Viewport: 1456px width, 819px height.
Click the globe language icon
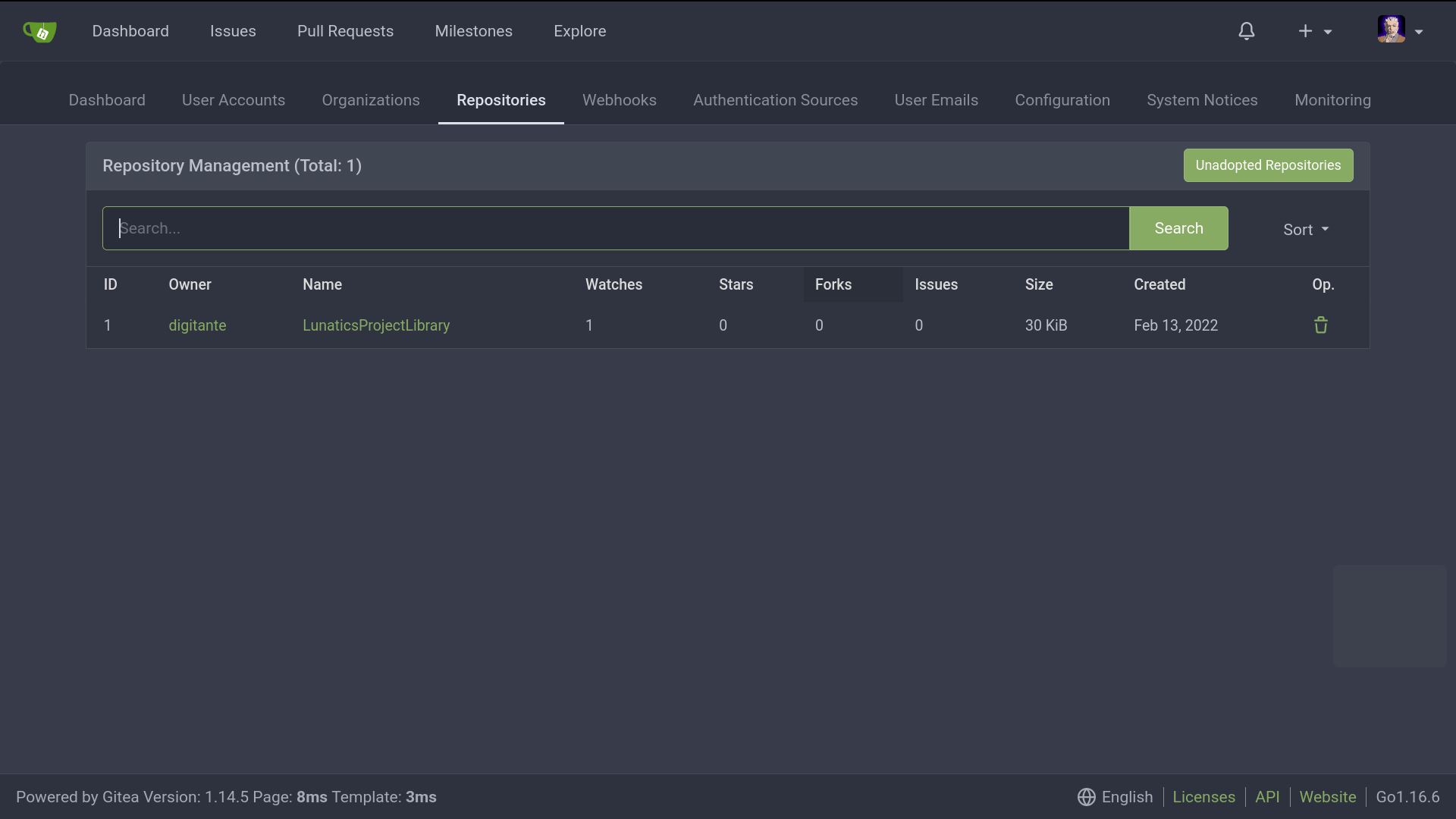1086,797
